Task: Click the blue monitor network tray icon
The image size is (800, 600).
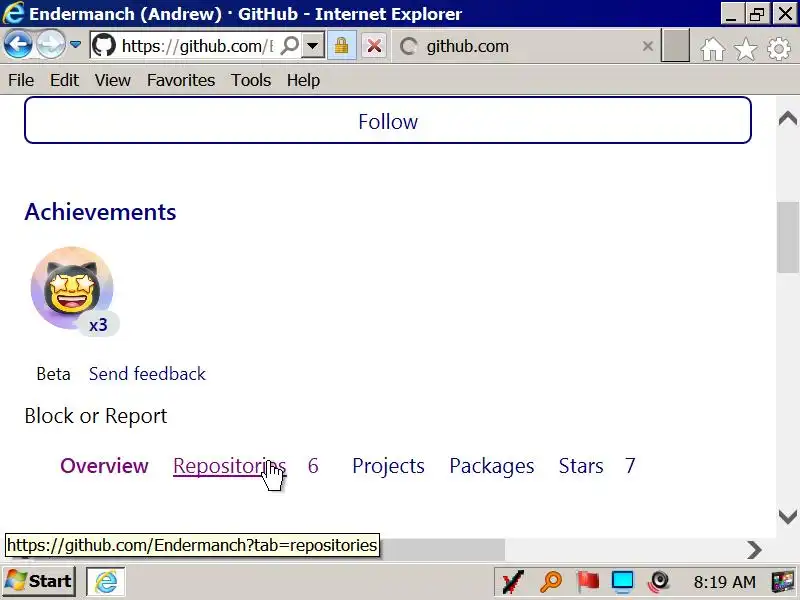Action: (622, 582)
